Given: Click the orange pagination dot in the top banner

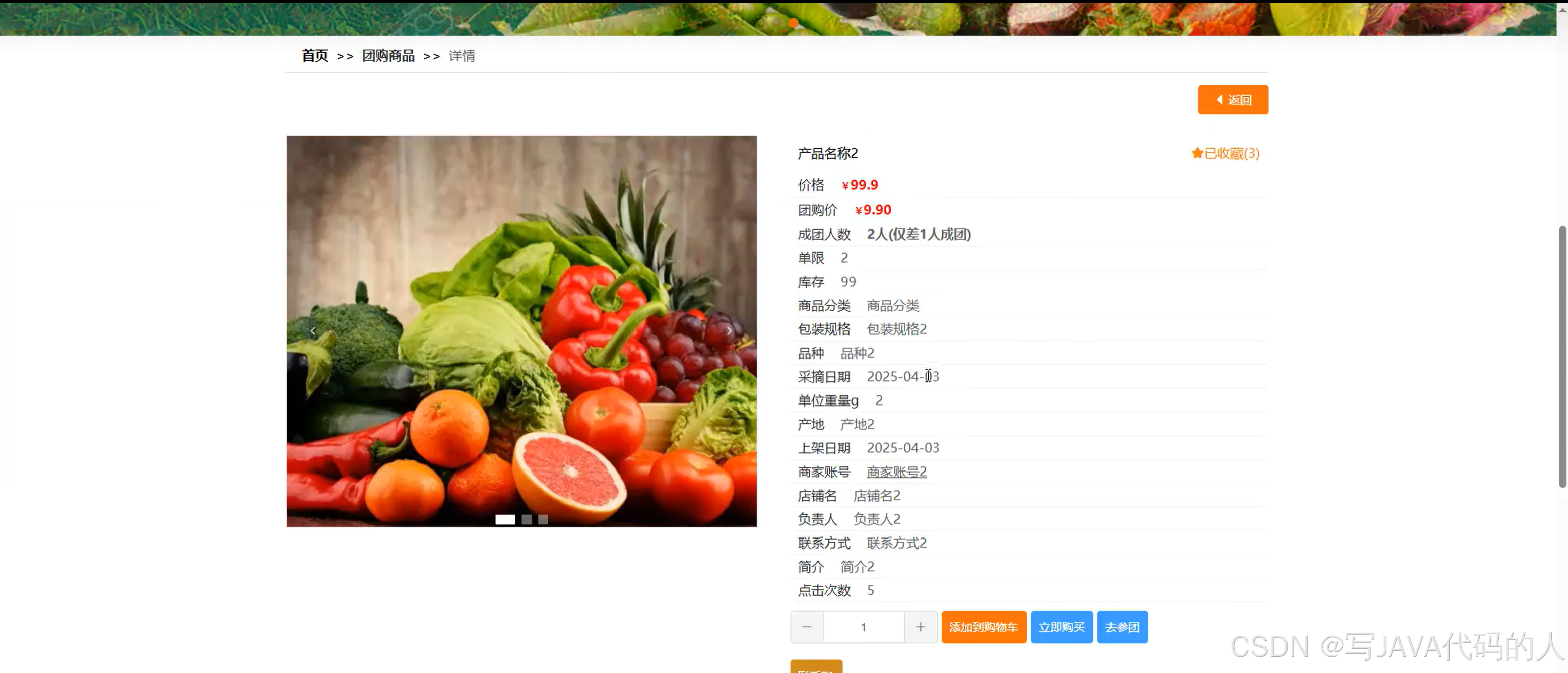Looking at the screenshot, I should pos(793,22).
